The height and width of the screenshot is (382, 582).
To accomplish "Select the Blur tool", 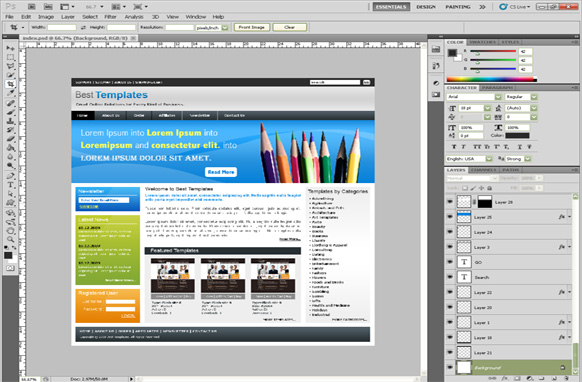I will (10, 156).
